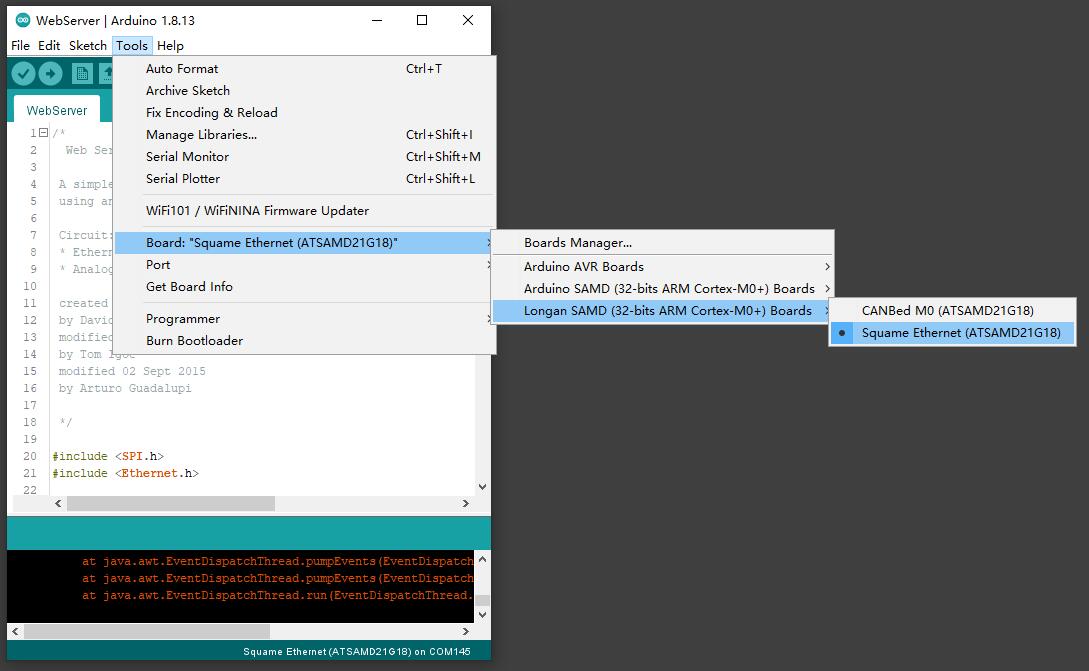Expand Arduino AVR Boards submenu
The image size is (1089, 671).
coord(663,267)
